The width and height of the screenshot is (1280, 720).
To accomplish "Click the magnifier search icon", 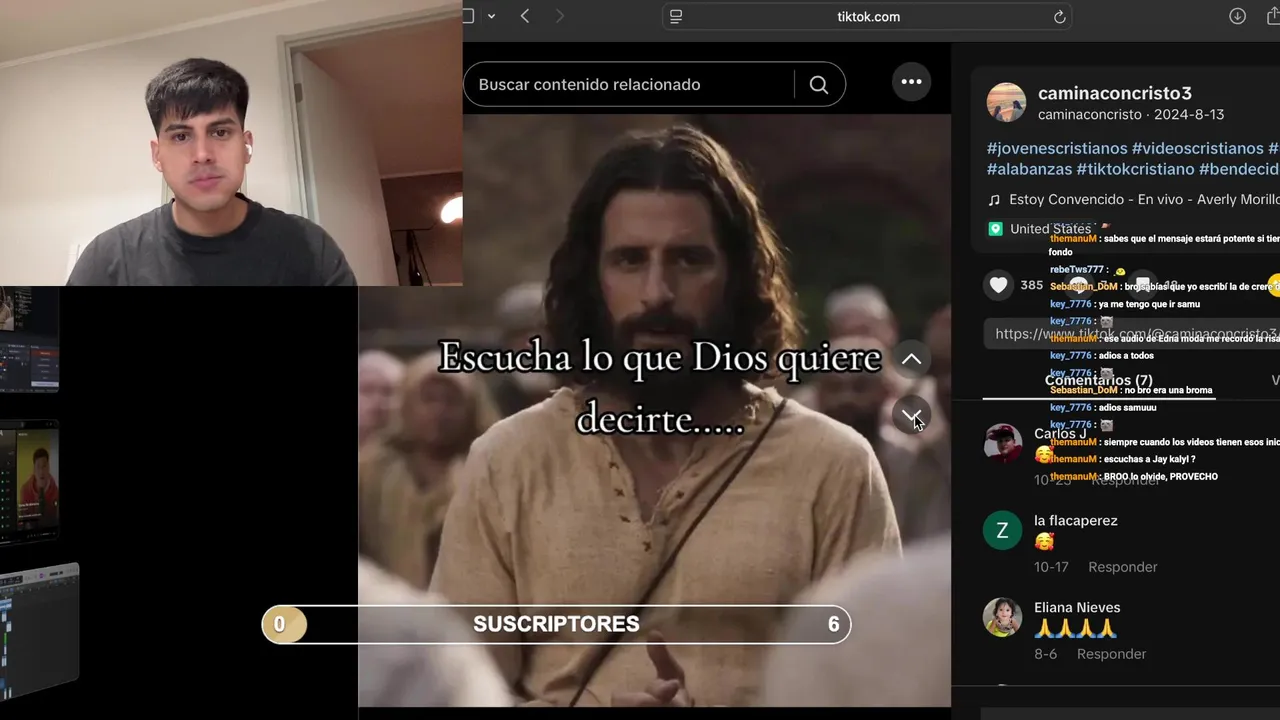I will pyautogui.click(x=819, y=85).
